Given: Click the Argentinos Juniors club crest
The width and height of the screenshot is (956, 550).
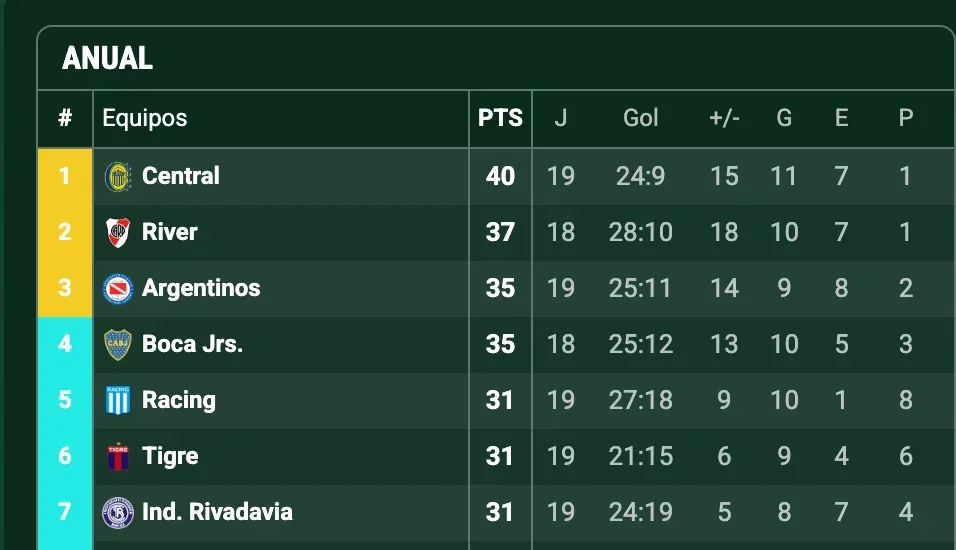Looking at the screenshot, I should coord(118,288).
